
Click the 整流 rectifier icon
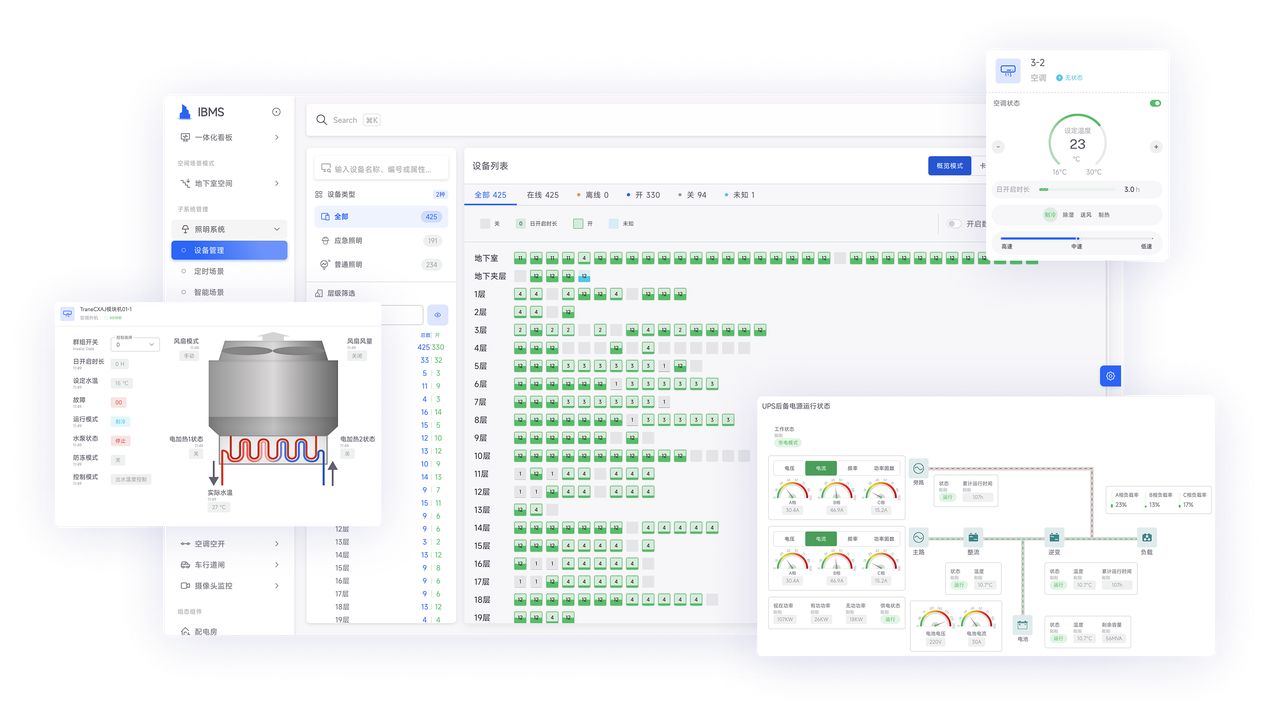(x=973, y=537)
